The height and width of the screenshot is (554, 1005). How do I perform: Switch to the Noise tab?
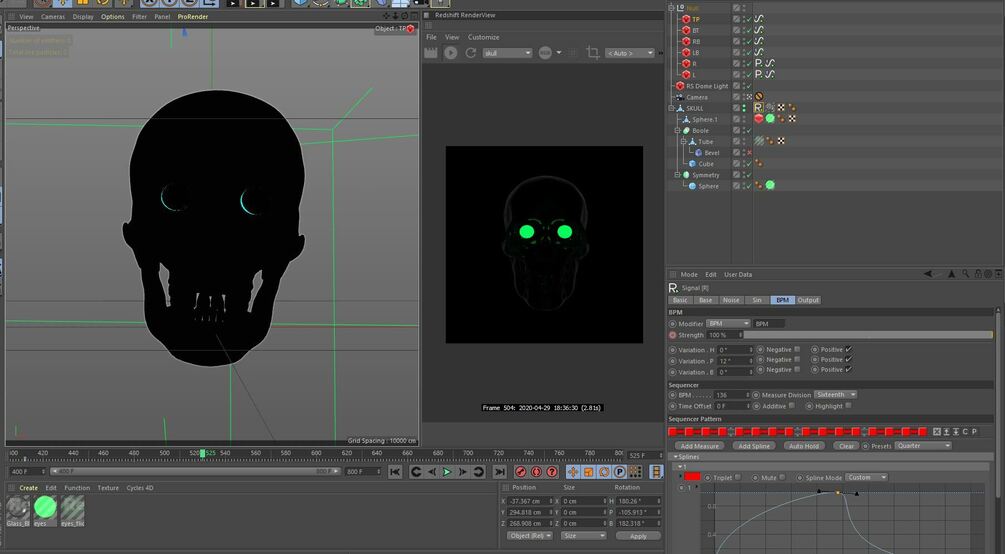click(x=731, y=300)
